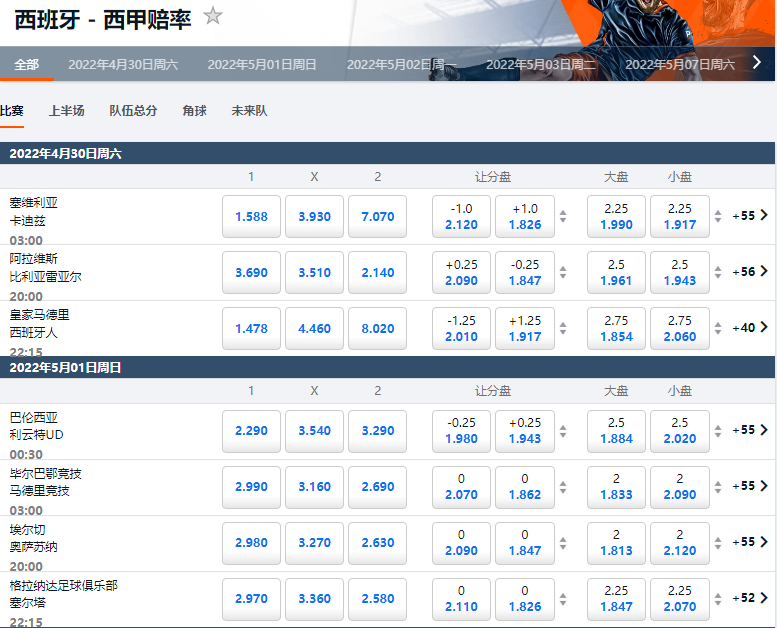
Task: Select over 2 at 1.813 for 埃尔切 match
Action: 616,542
